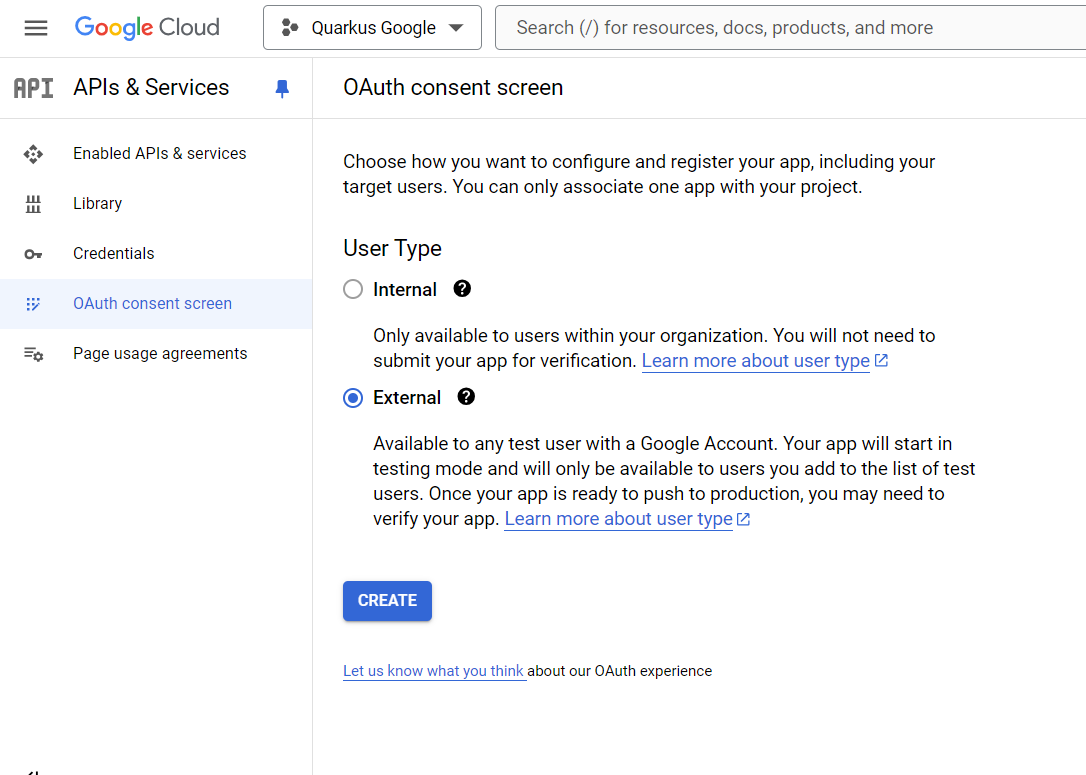Open the Quarkus Google project dropdown
Image resolution: width=1086 pixels, height=775 pixels.
372,28
